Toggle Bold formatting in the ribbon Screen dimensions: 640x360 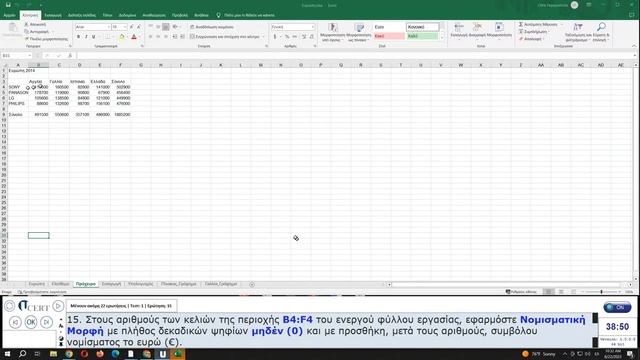click(78, 37)
